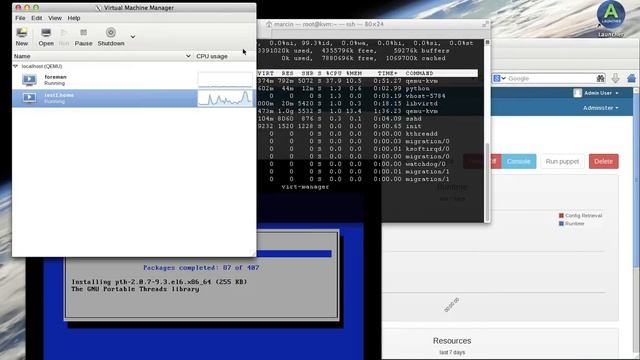Click the Packages completed text in installer
Viewport: 640px width, 360px height.
coord(201,268)
